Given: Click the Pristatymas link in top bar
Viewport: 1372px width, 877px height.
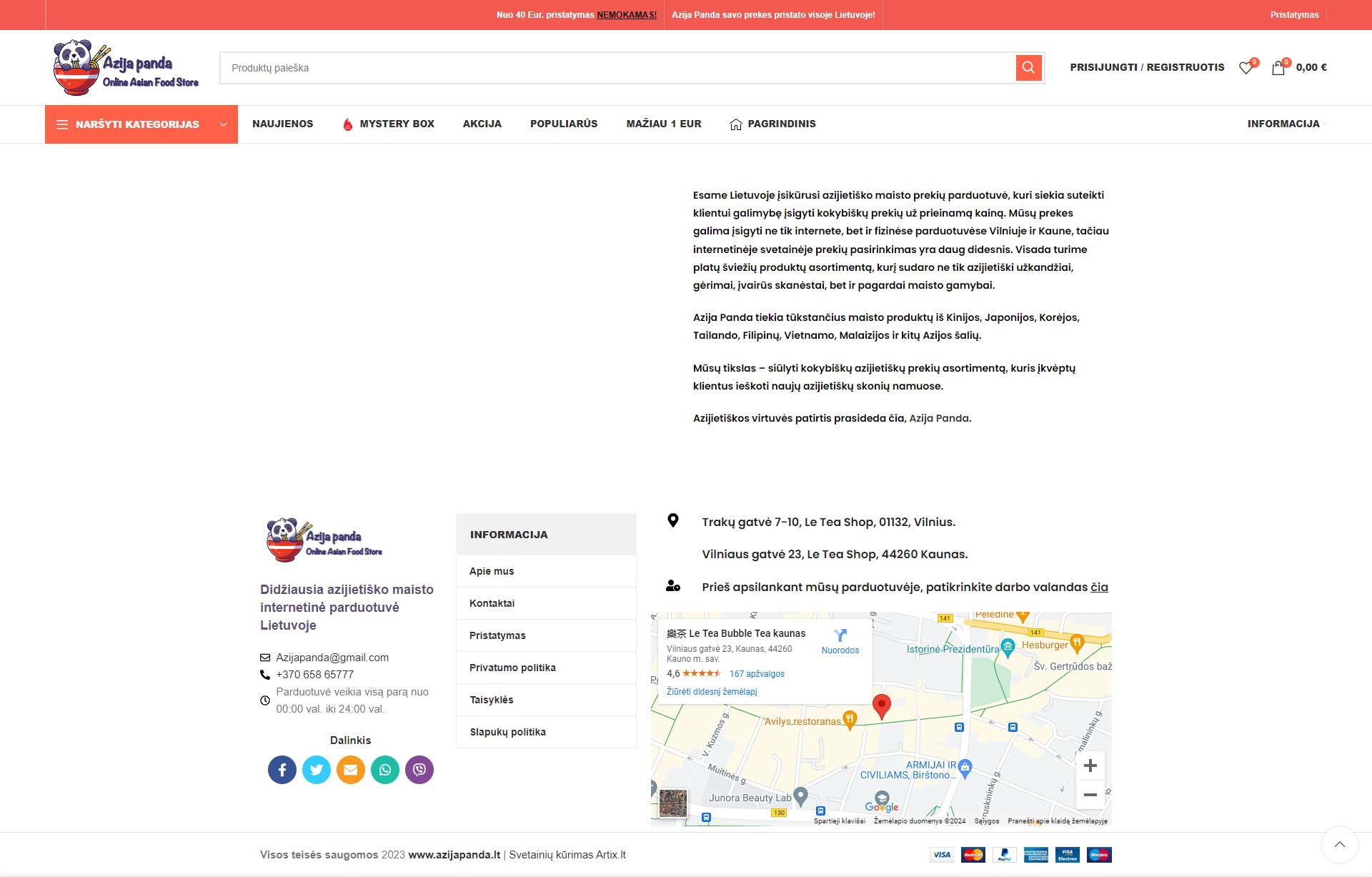Looking at the screenshot, I should pyautogui.click(x=1294, y=15).
